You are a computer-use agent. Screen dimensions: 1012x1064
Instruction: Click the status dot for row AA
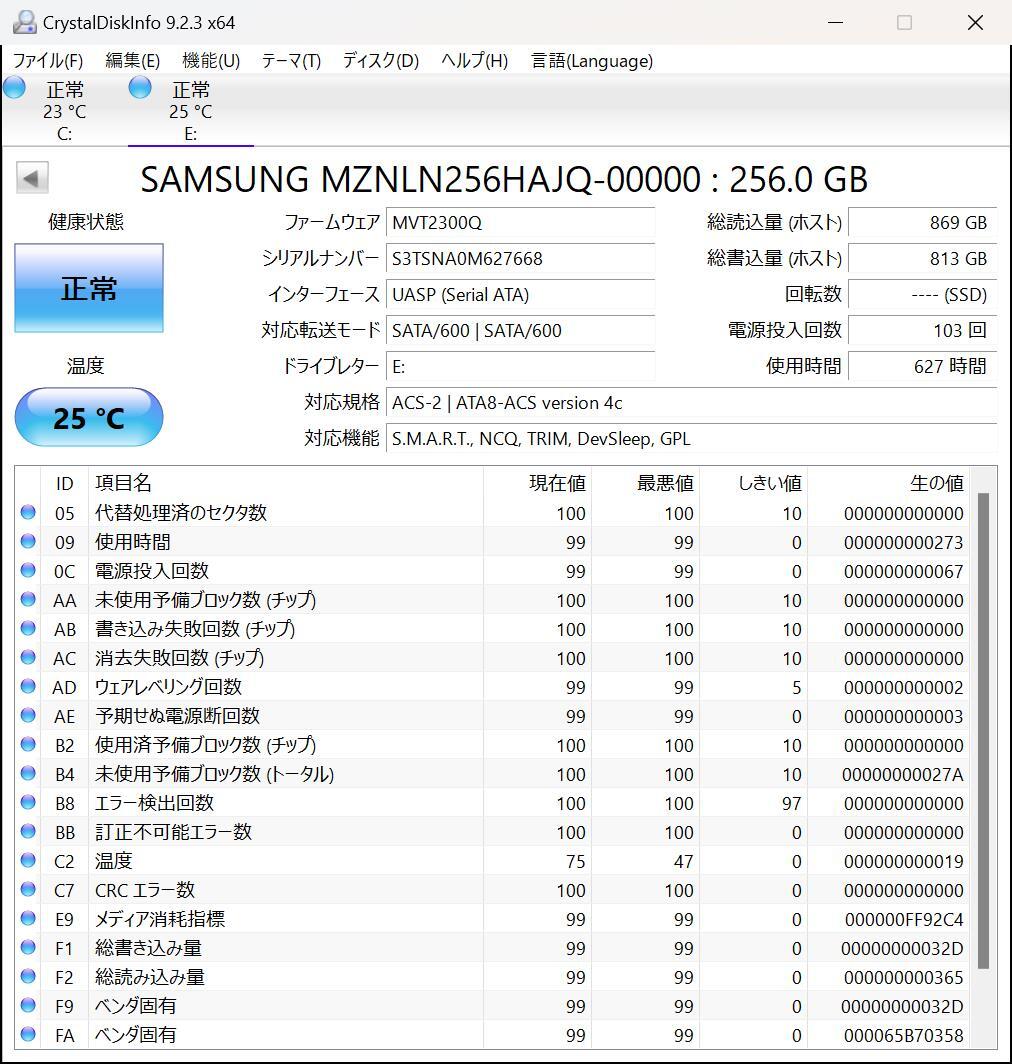[28, 599]
